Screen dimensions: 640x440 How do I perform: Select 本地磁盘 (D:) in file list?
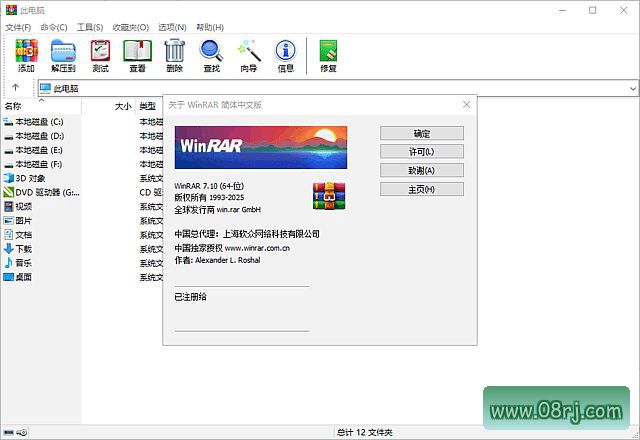click(40, 136)
